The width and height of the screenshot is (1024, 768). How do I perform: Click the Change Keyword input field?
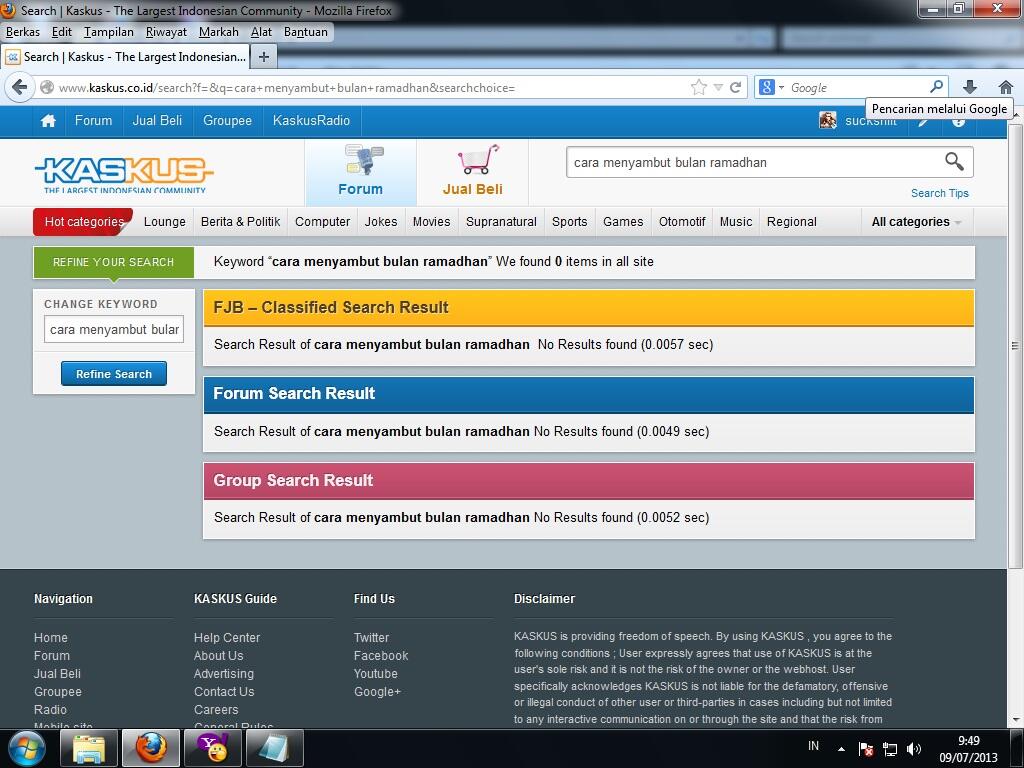pos(114,329)
